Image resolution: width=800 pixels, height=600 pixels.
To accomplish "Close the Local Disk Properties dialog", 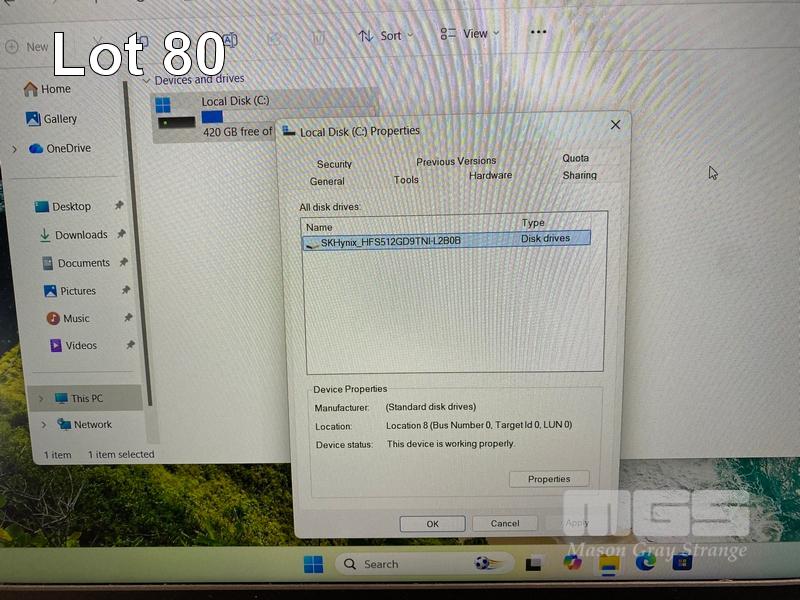I will (615, 124).
